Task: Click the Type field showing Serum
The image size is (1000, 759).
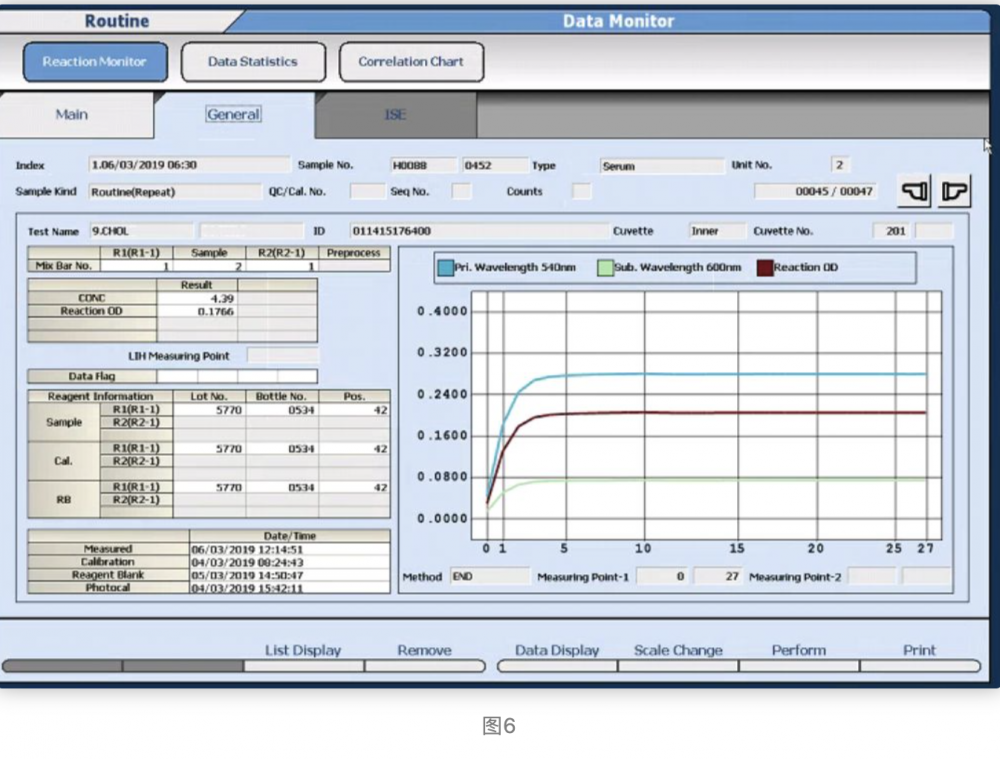Action: click(x=662, y=166)
